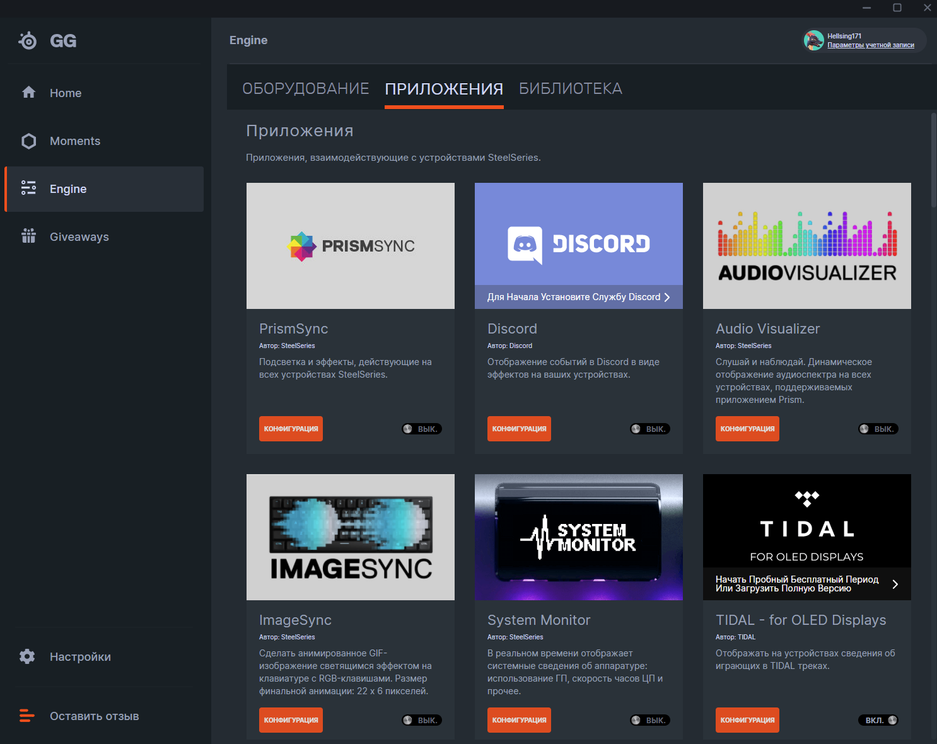Open Discord КОНФИГУРАЦИЯ button

[519, 428]
